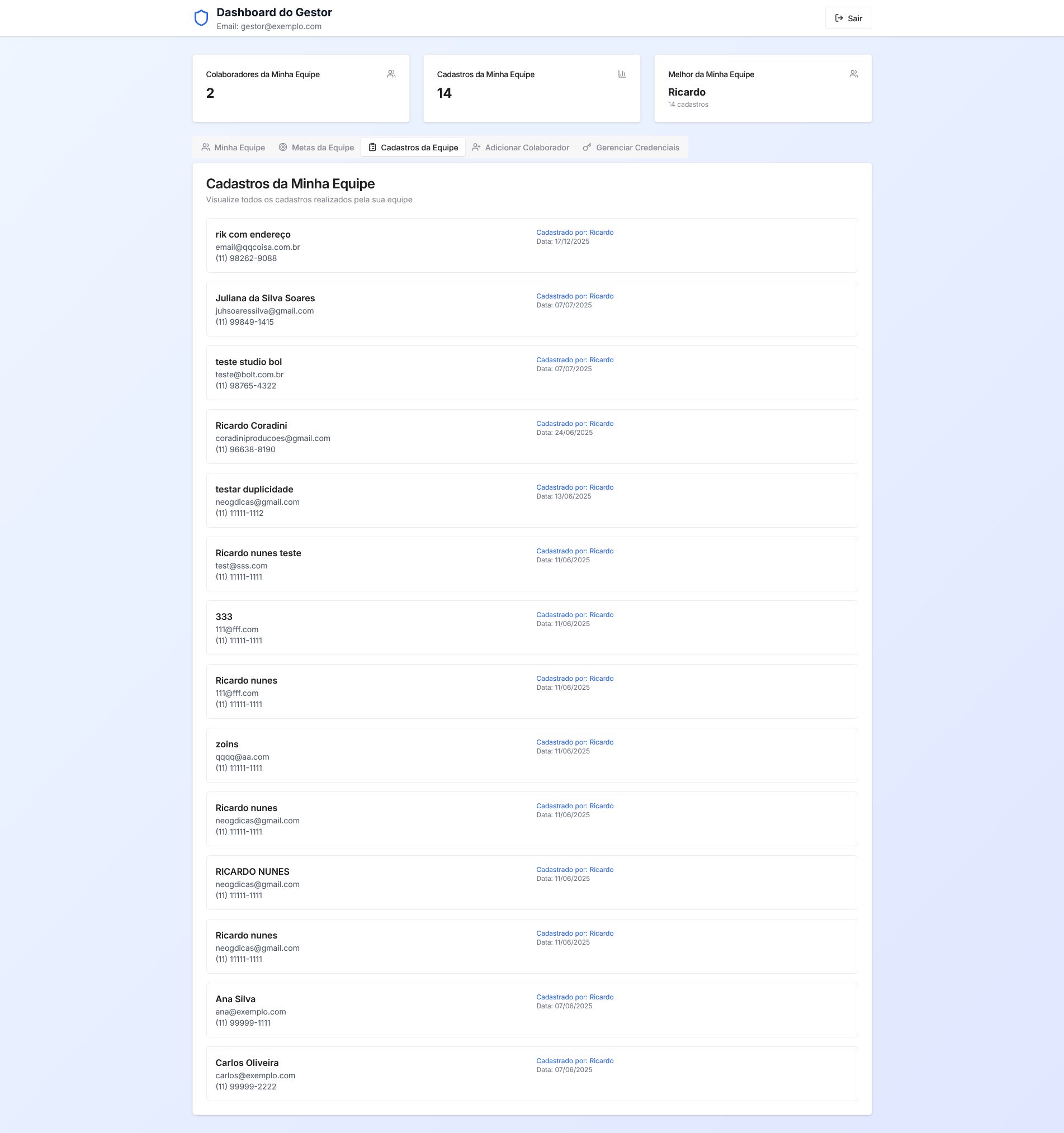The height and width of the screenshot is (1133, 1064).
Task: Click the target icon beside Metas da Equipe
Action: [x=283, y=148]
